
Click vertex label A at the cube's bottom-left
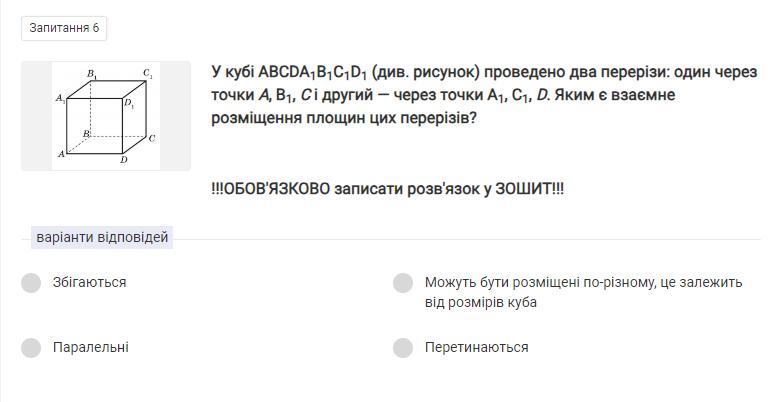62,154
